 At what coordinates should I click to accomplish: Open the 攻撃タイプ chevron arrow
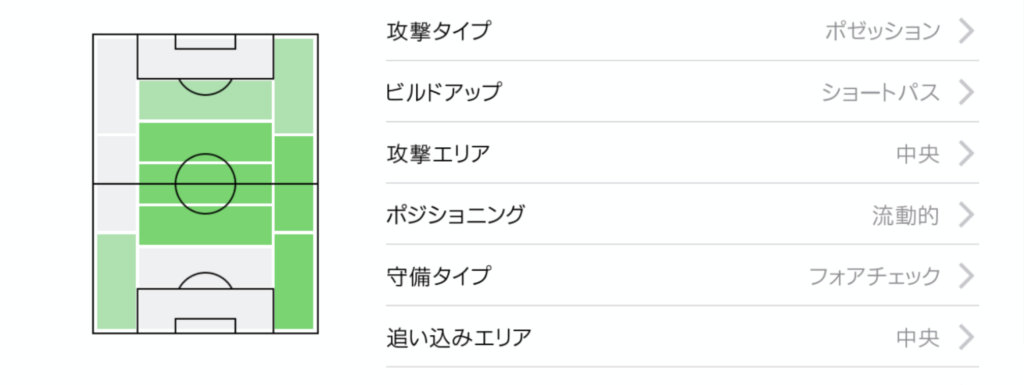pyautogui.click(x=967, y=31)
